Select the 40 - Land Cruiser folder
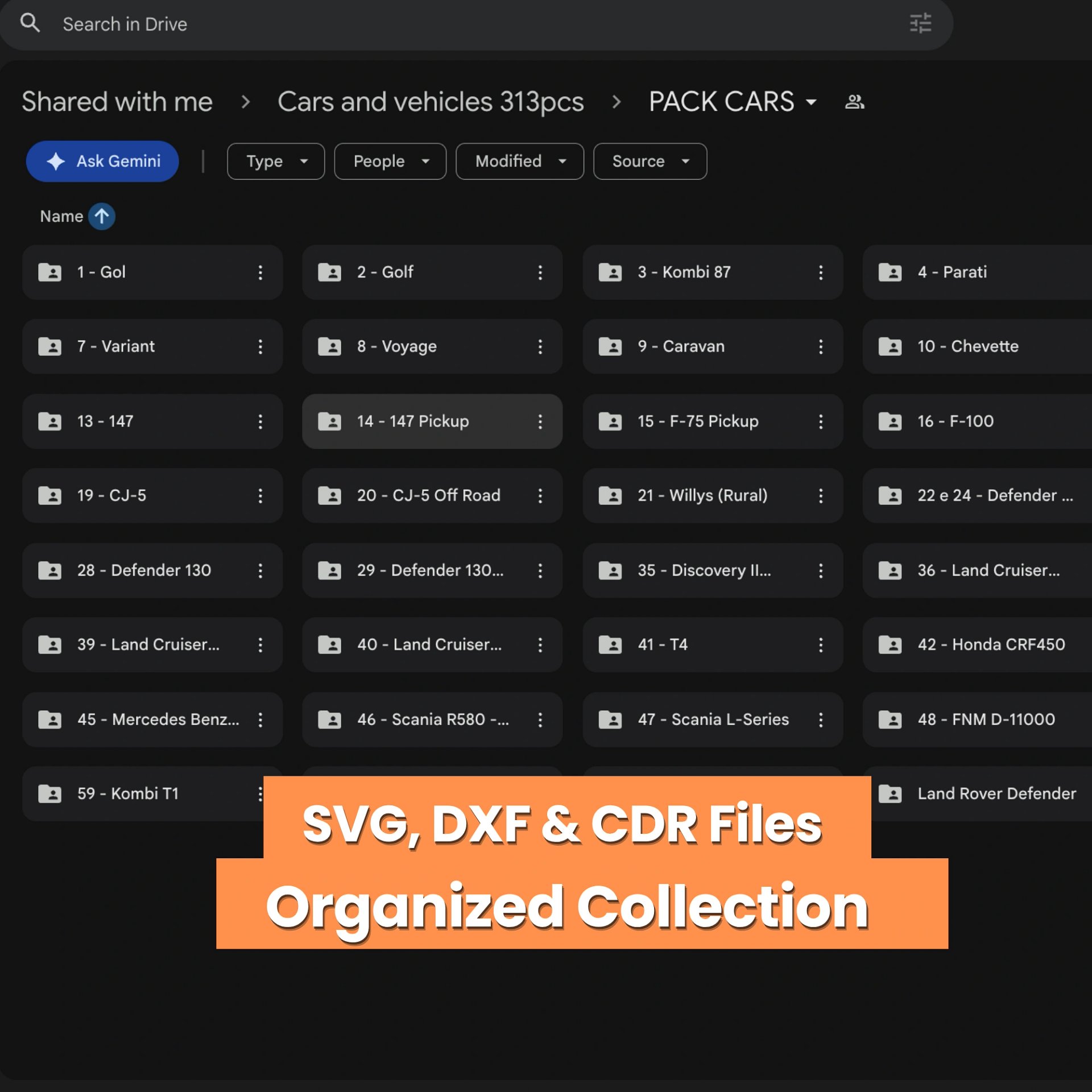 click(x=432, y=644)
